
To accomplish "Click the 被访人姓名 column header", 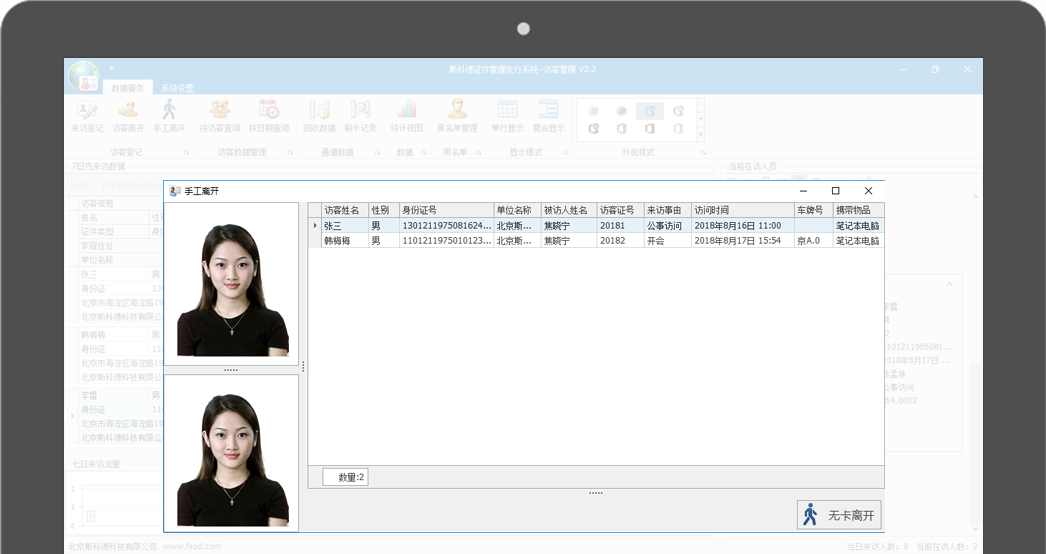I will click(x=569, y=210).
